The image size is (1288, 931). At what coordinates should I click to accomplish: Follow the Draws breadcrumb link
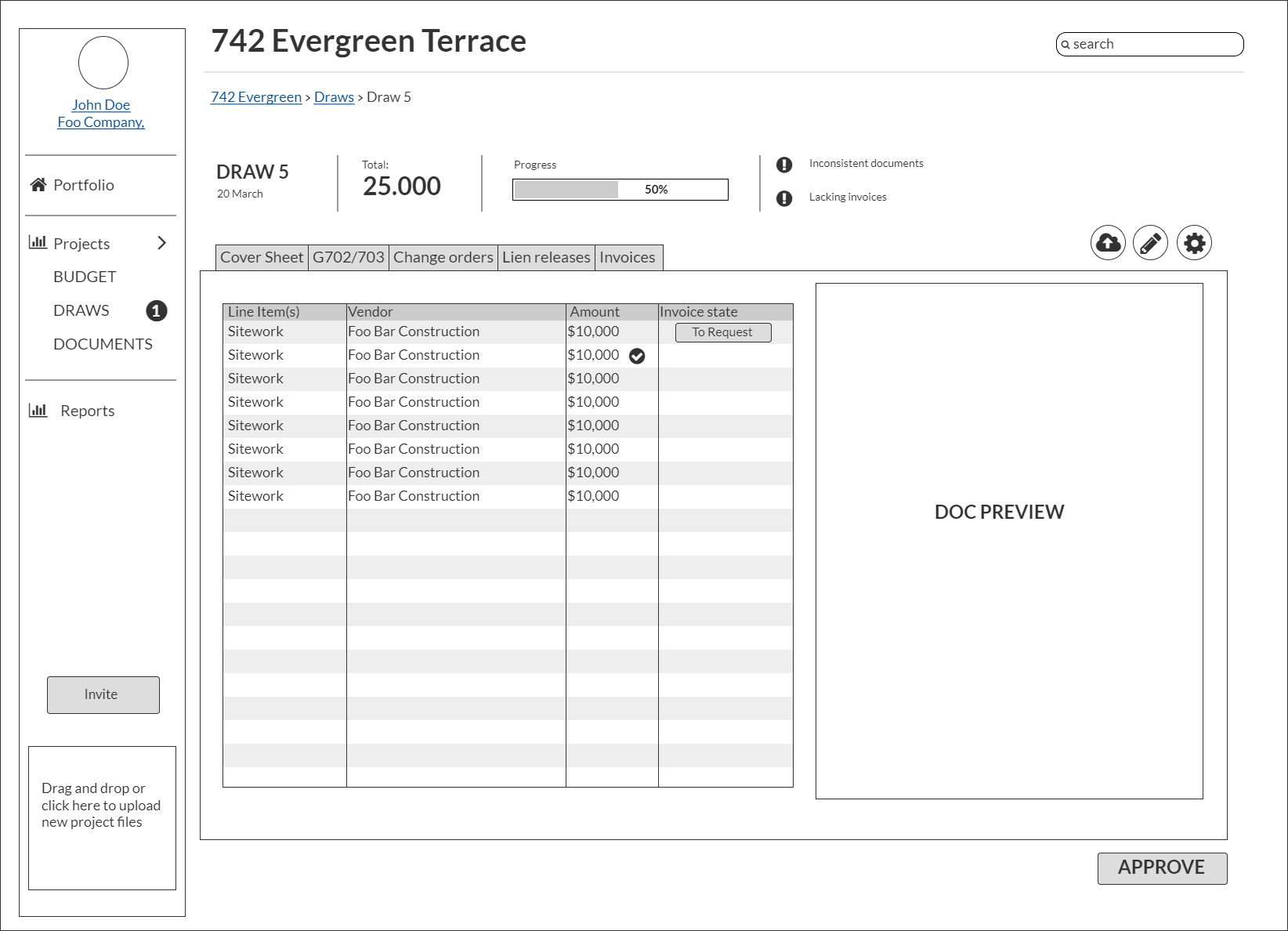point(334,97)
